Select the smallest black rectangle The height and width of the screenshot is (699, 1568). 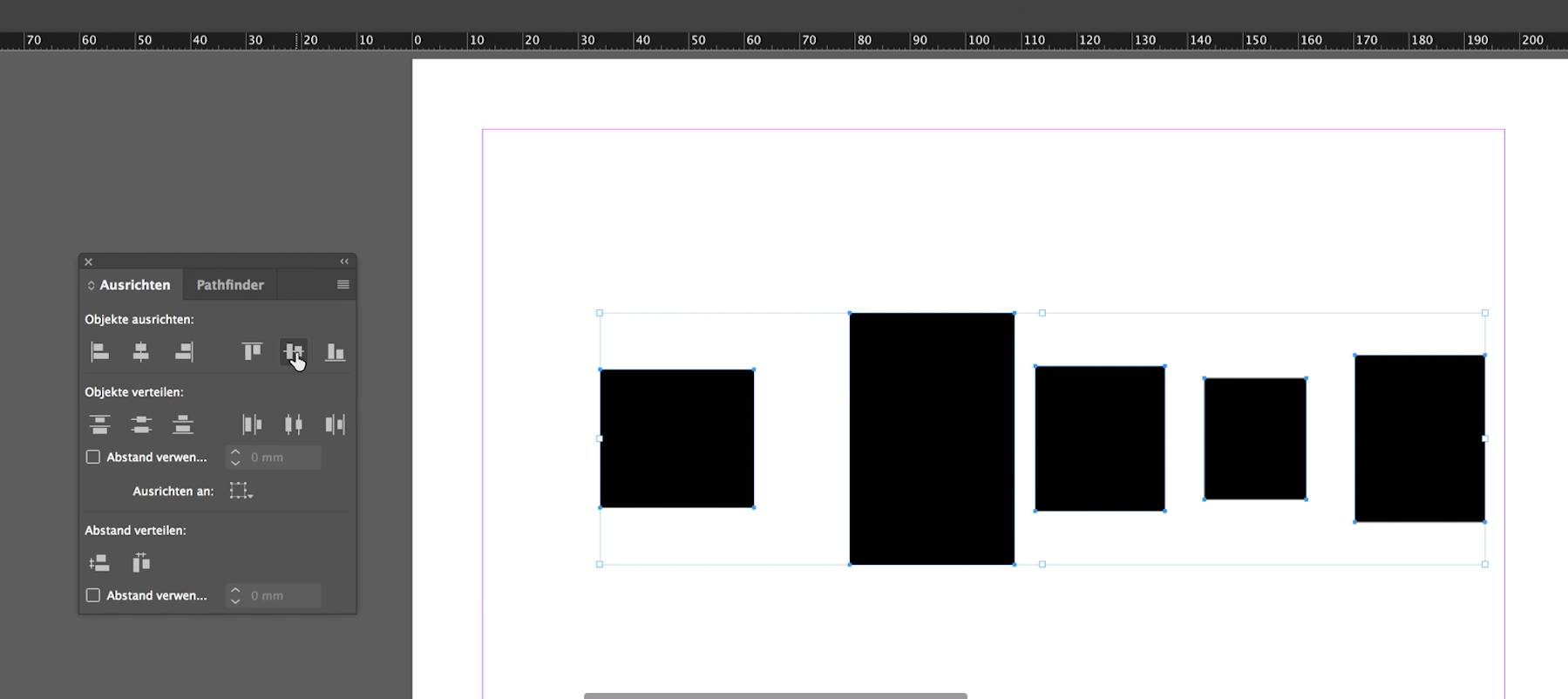(x=1255, y=438)
